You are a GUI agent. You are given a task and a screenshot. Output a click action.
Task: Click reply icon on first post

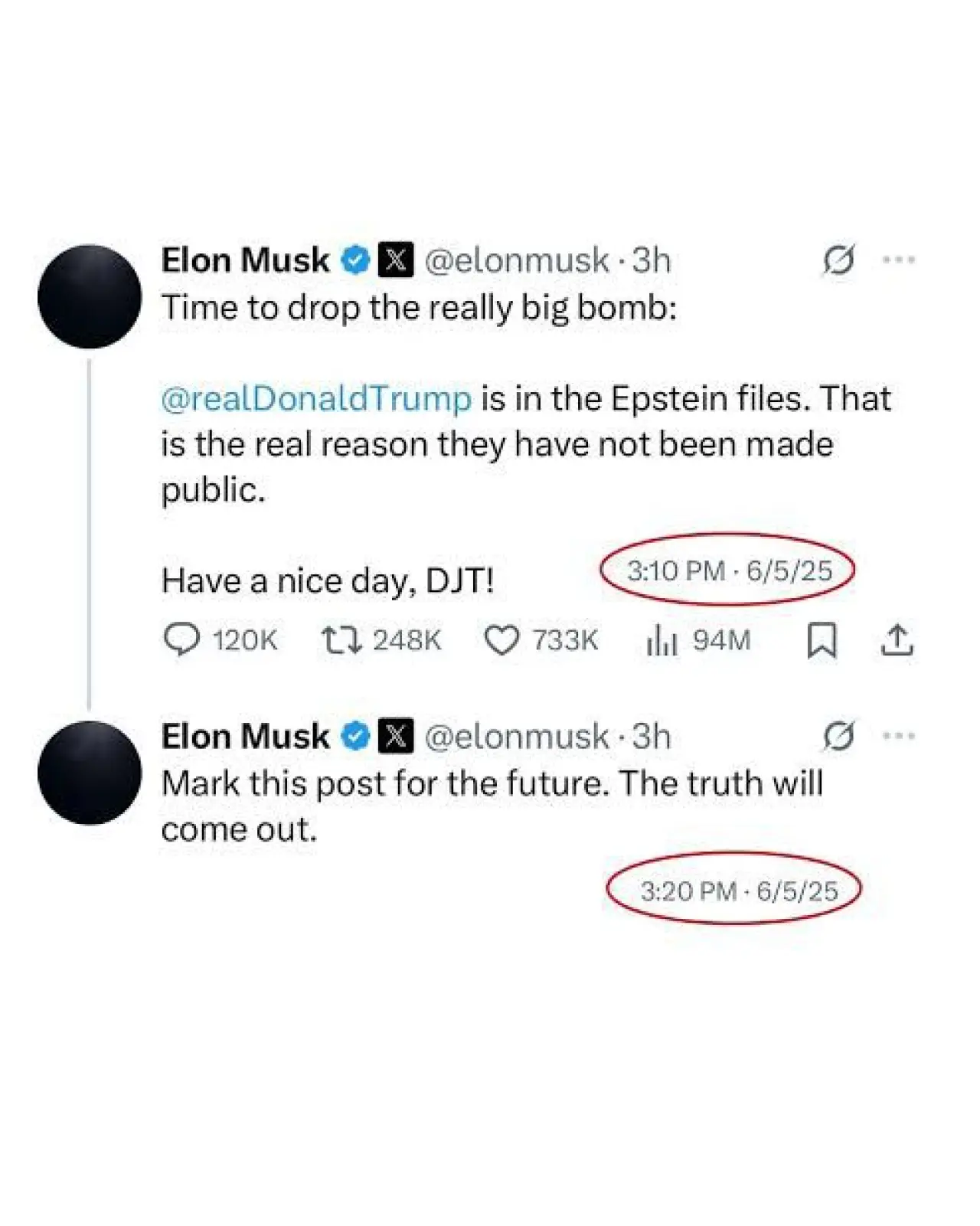click(181, 640)
